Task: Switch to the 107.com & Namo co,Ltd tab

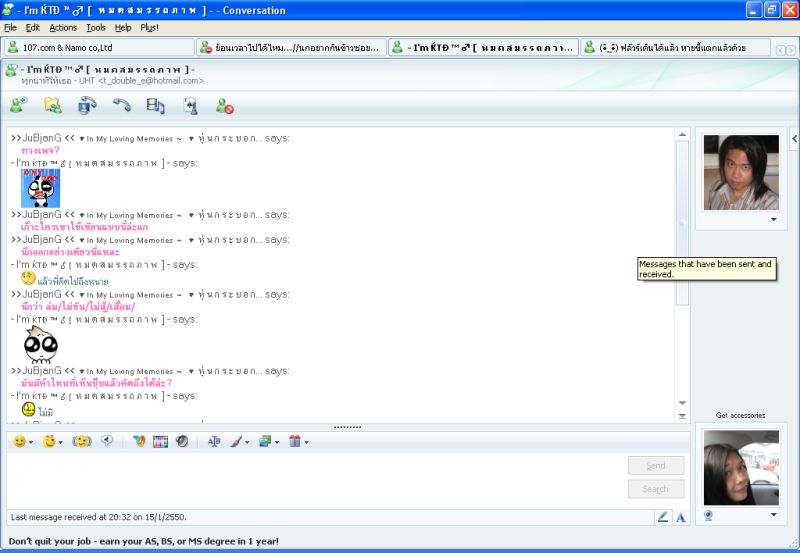Action: coord(99,47)
